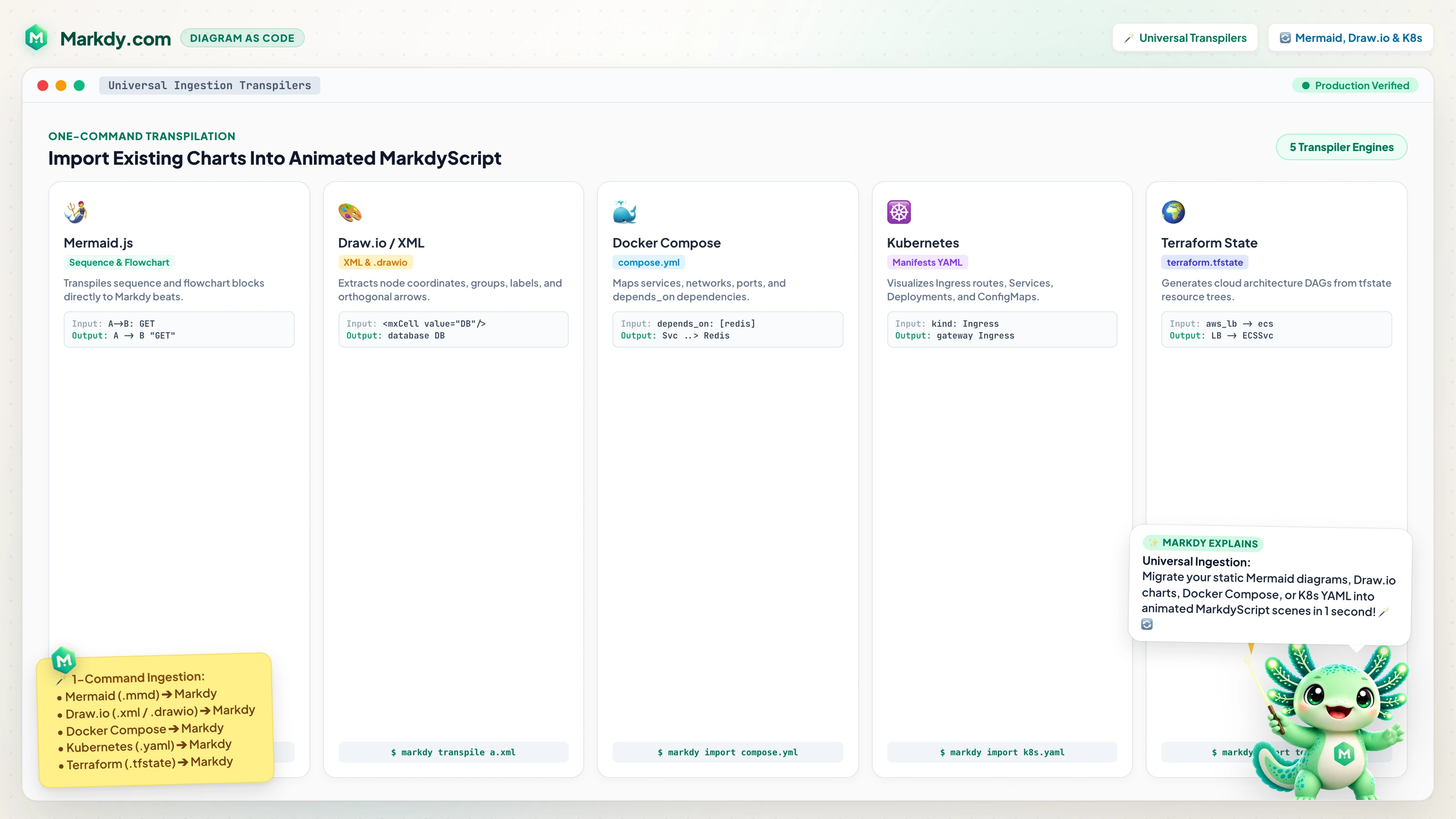Viewport: 1456px width, 819px height.
Task: Click the DIAGRAM AS CODE badge
Action: [x=242, y=38]
